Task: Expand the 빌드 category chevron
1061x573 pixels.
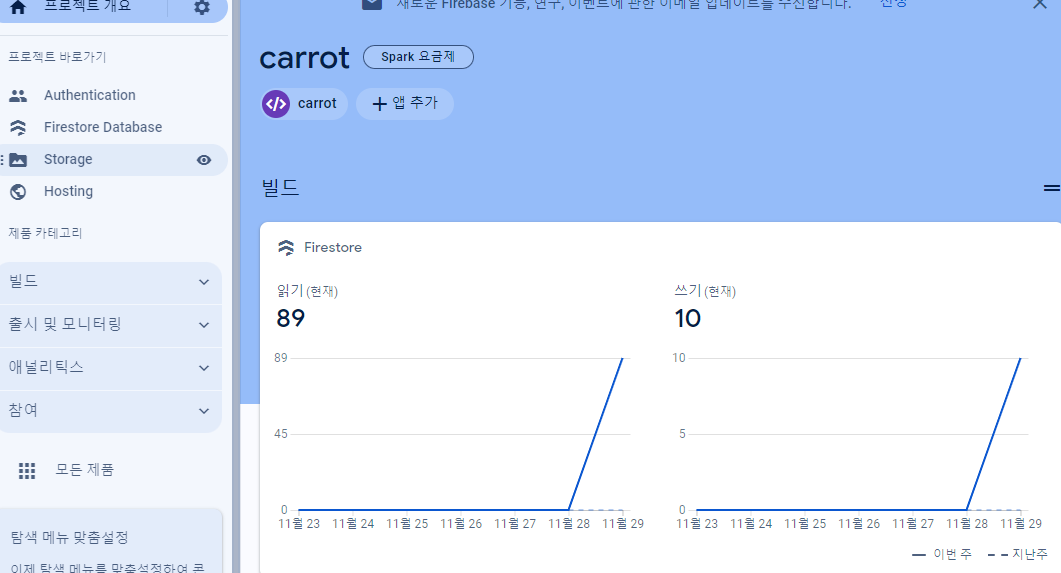Action: [x=204, y=282]
